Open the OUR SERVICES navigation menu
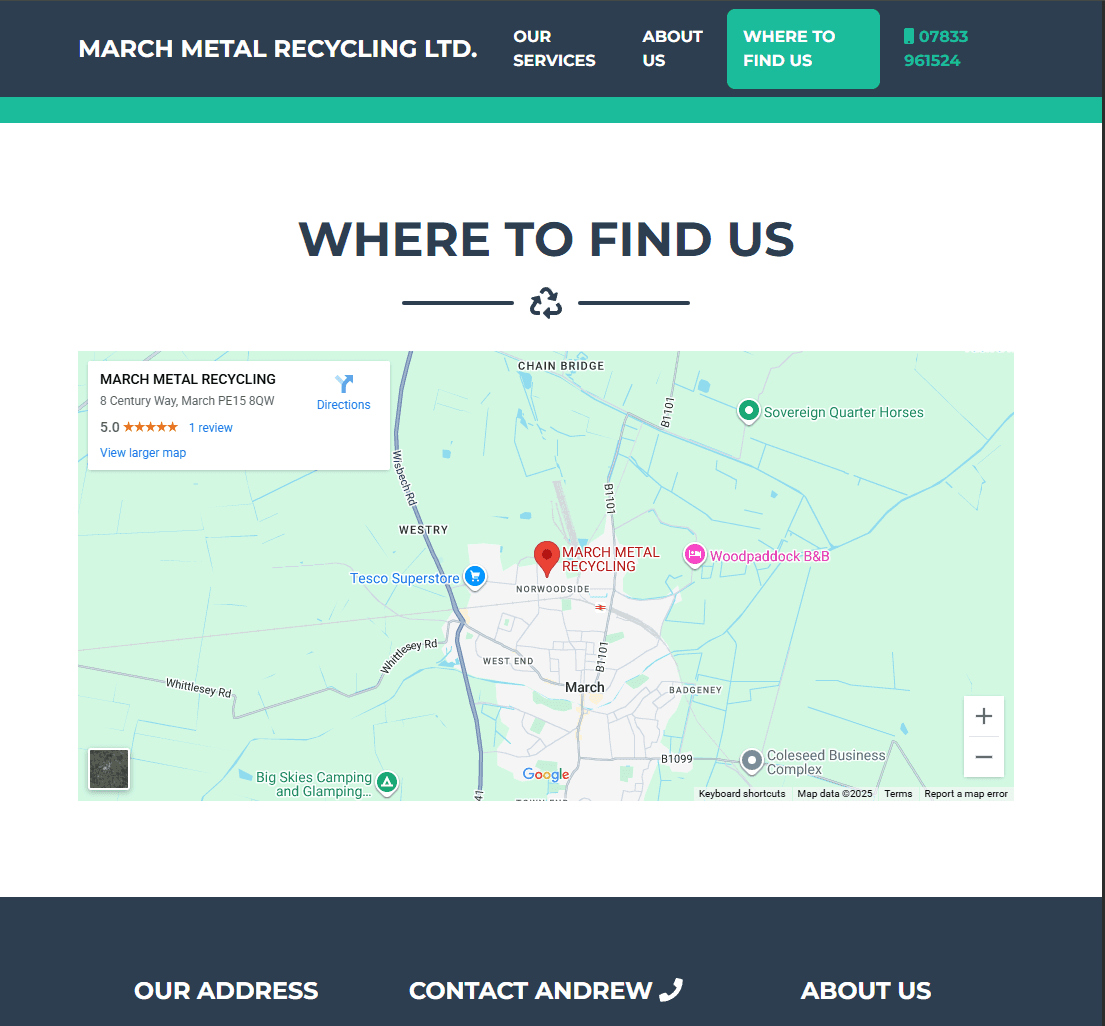Screen dimensions: 1105x1026 pos(554,48)
